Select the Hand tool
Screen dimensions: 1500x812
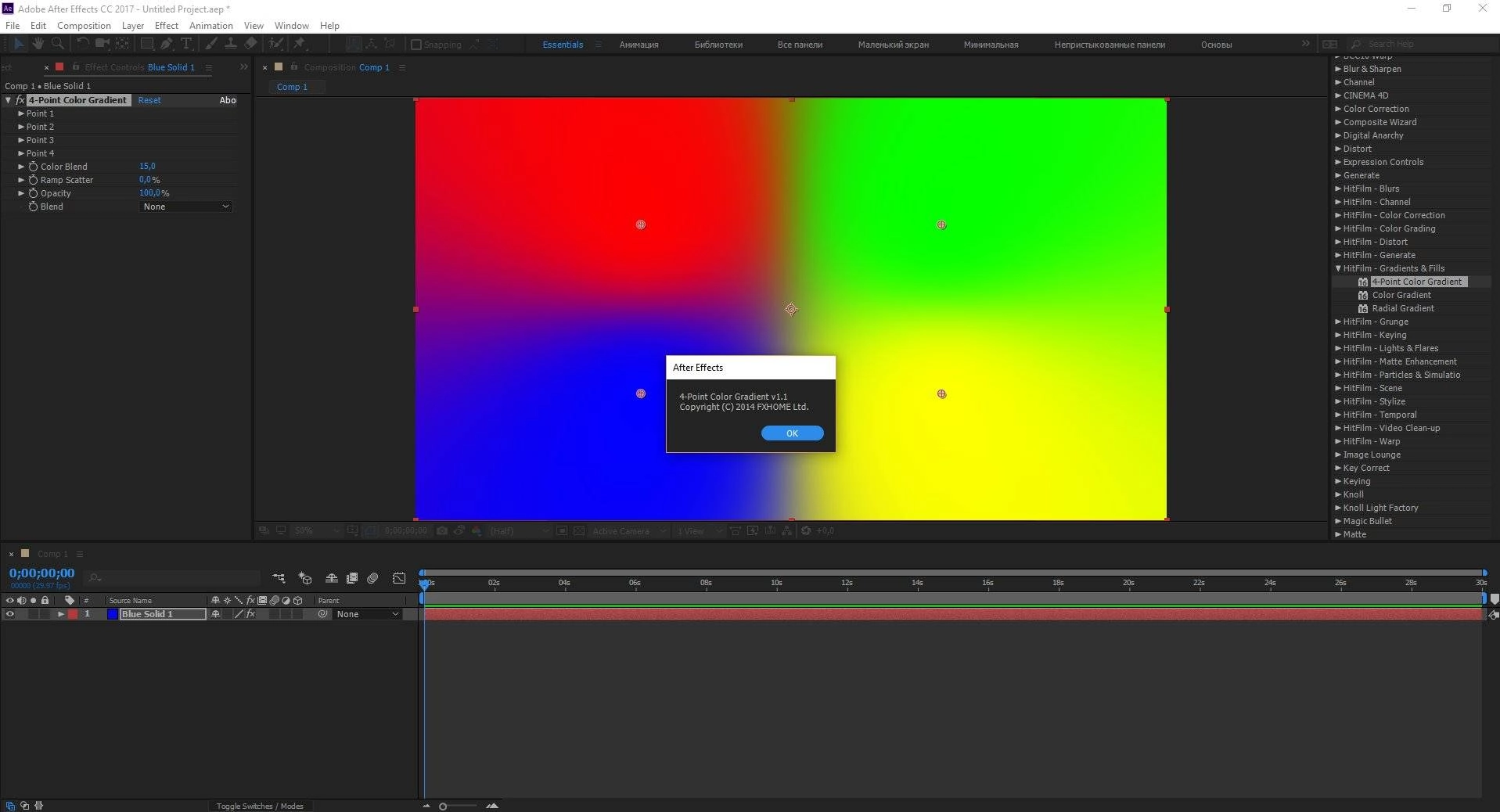point(38,44)
